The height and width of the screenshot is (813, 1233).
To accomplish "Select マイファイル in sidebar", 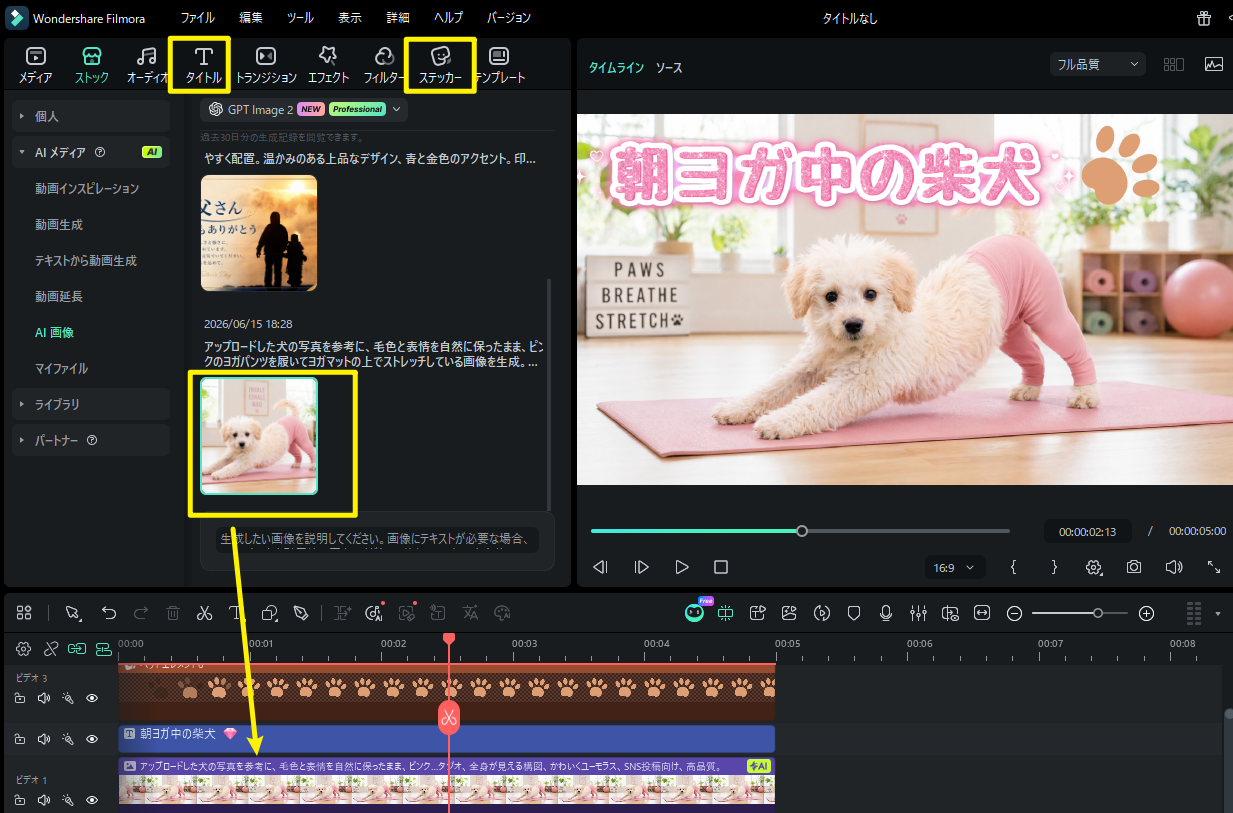I will click(62, 368).
